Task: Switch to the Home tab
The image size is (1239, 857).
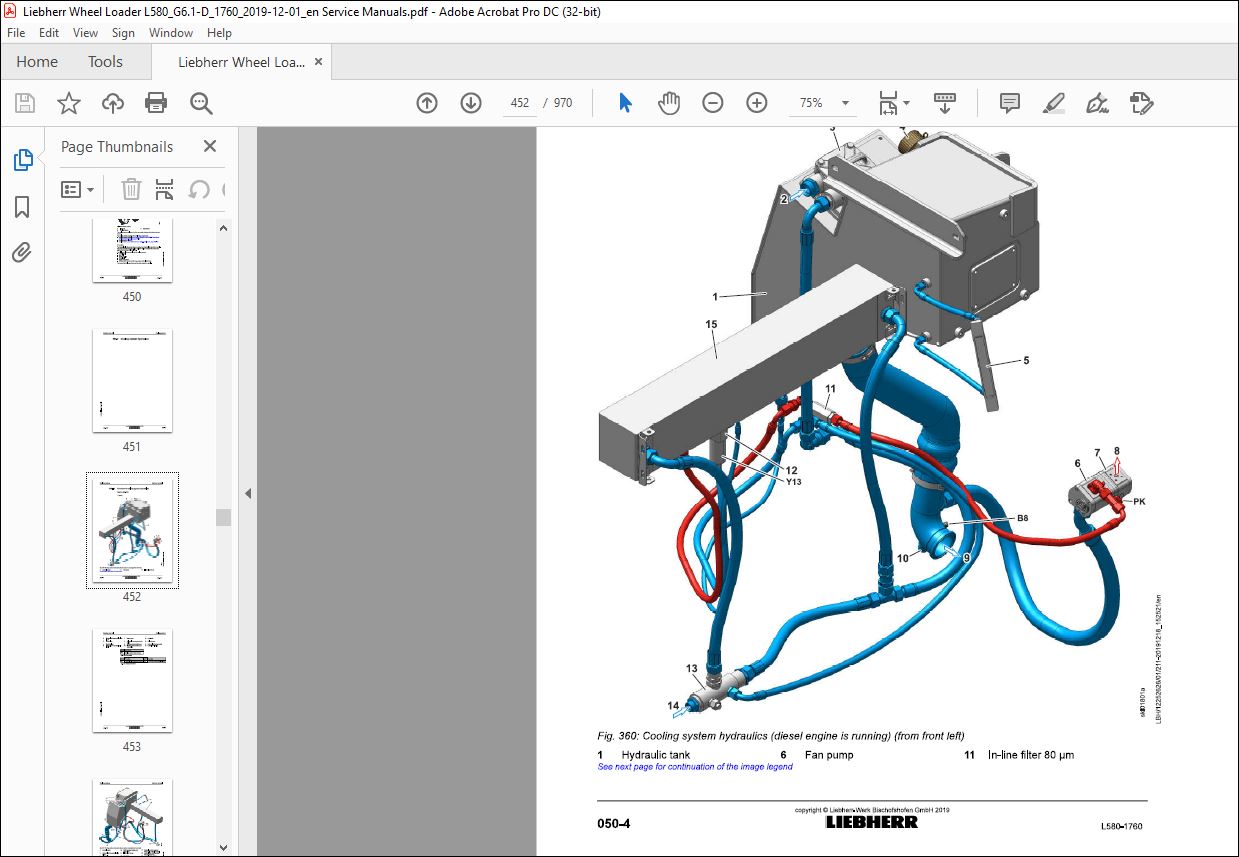Action: click(x=37, y=62)
